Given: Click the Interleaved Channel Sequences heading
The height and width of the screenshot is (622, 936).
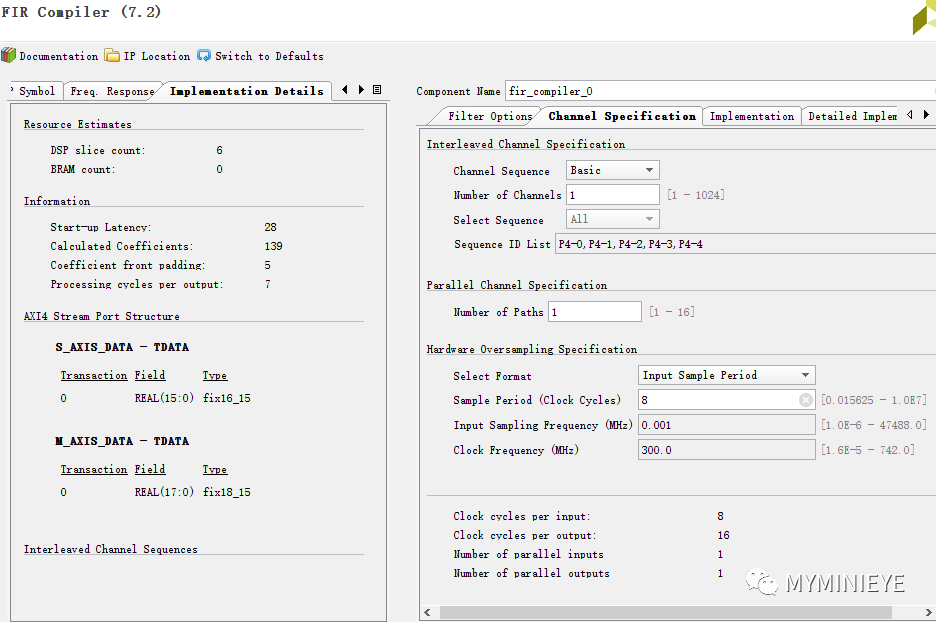Looking at the screenshot, I should [x=110, y=549].
